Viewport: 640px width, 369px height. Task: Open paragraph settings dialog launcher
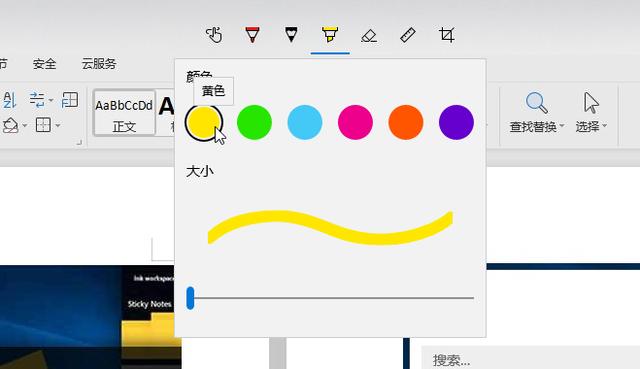click(x=79, y=142)
